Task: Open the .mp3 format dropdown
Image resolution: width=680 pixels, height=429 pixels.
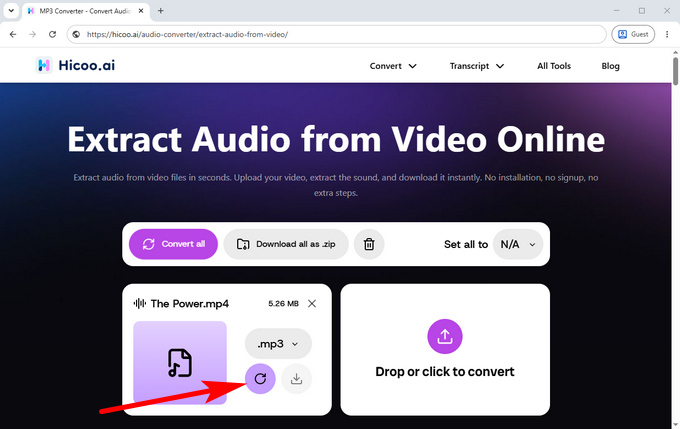Action: [x=278, y=344]
